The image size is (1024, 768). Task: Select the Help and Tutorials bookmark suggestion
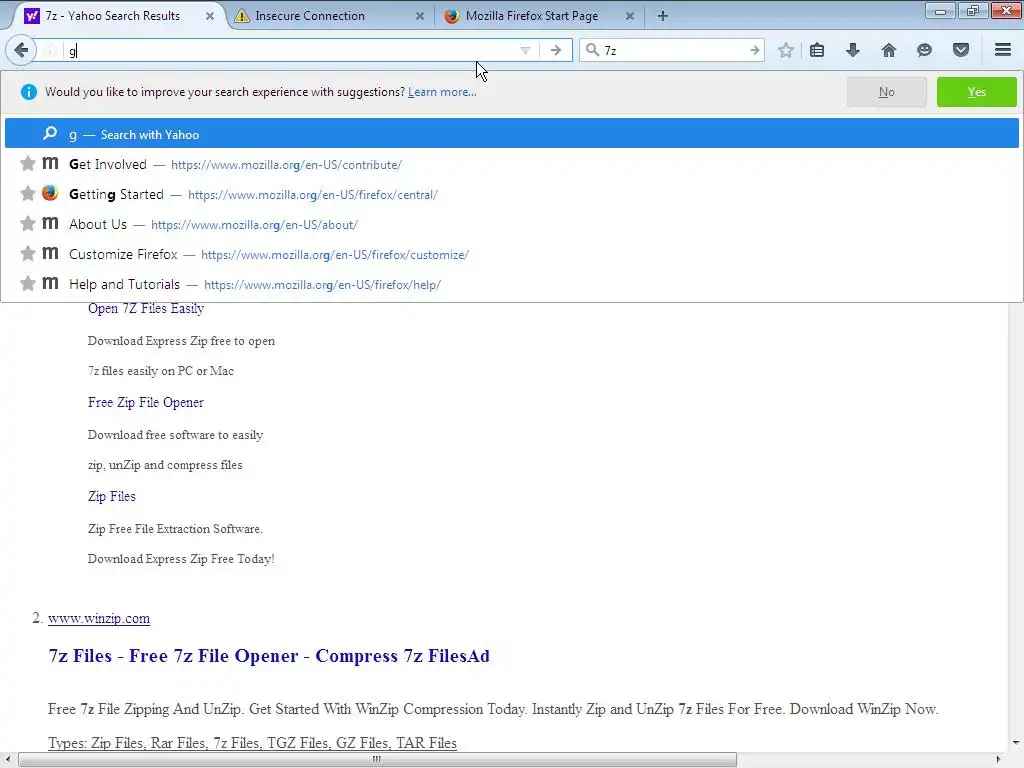[x=511, y=285]
